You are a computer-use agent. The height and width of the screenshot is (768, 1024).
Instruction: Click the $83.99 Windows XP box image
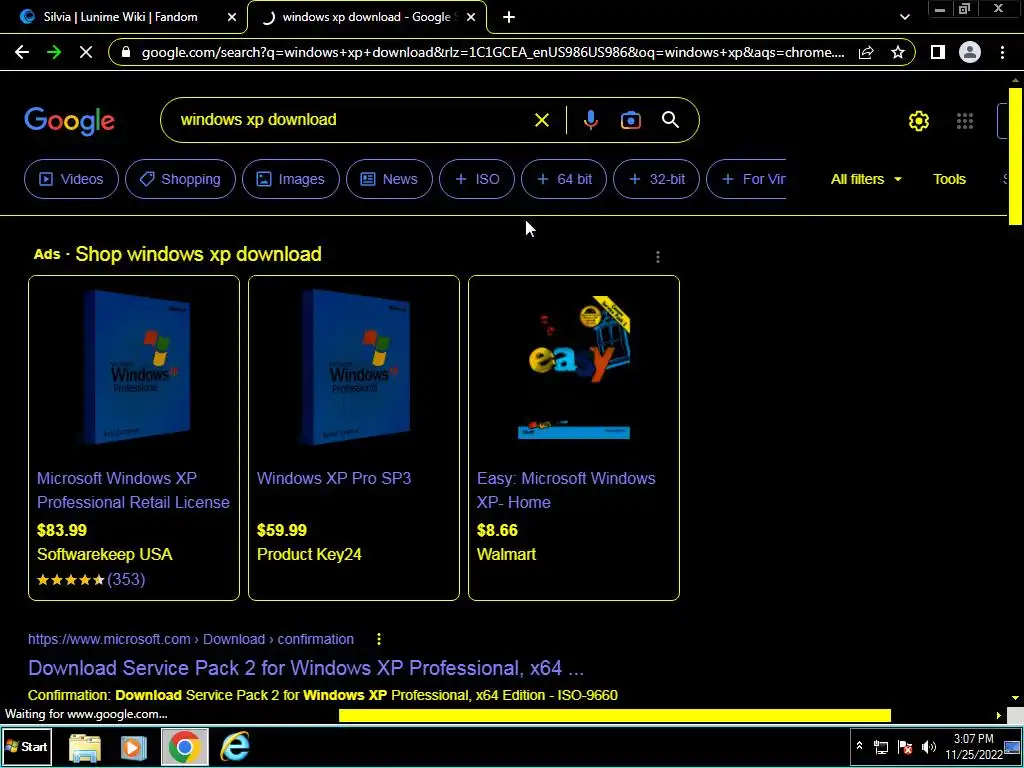[134, 368]
